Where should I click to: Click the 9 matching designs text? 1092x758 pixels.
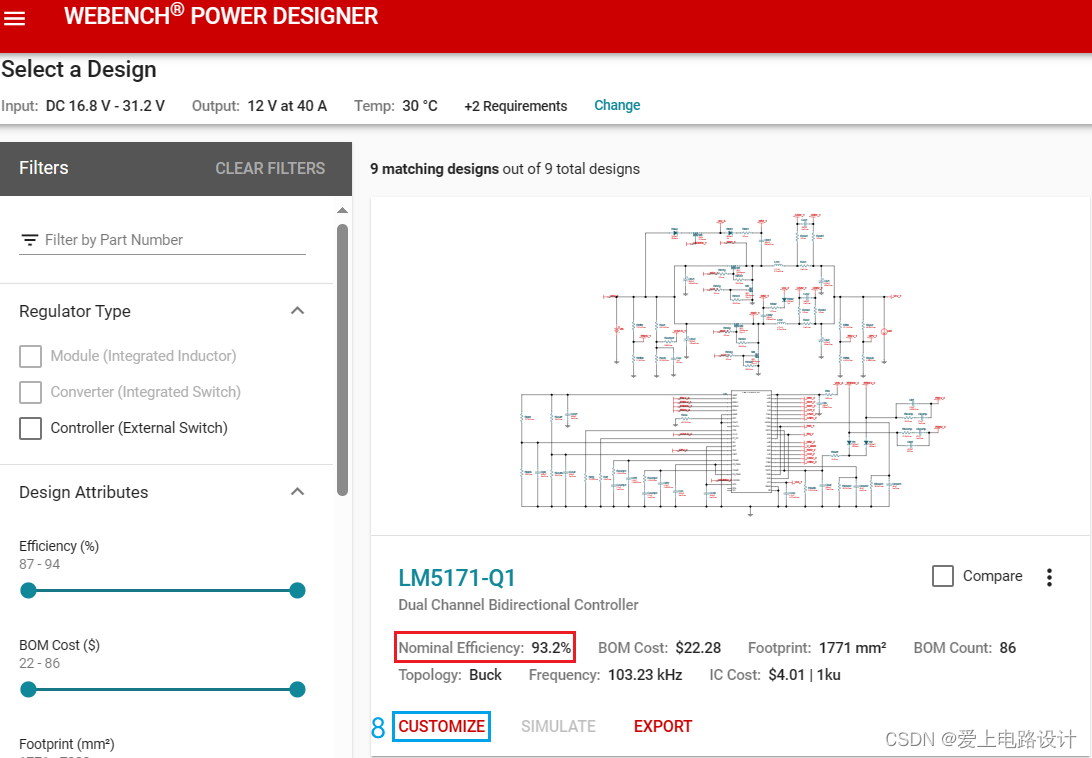(435, 169)
